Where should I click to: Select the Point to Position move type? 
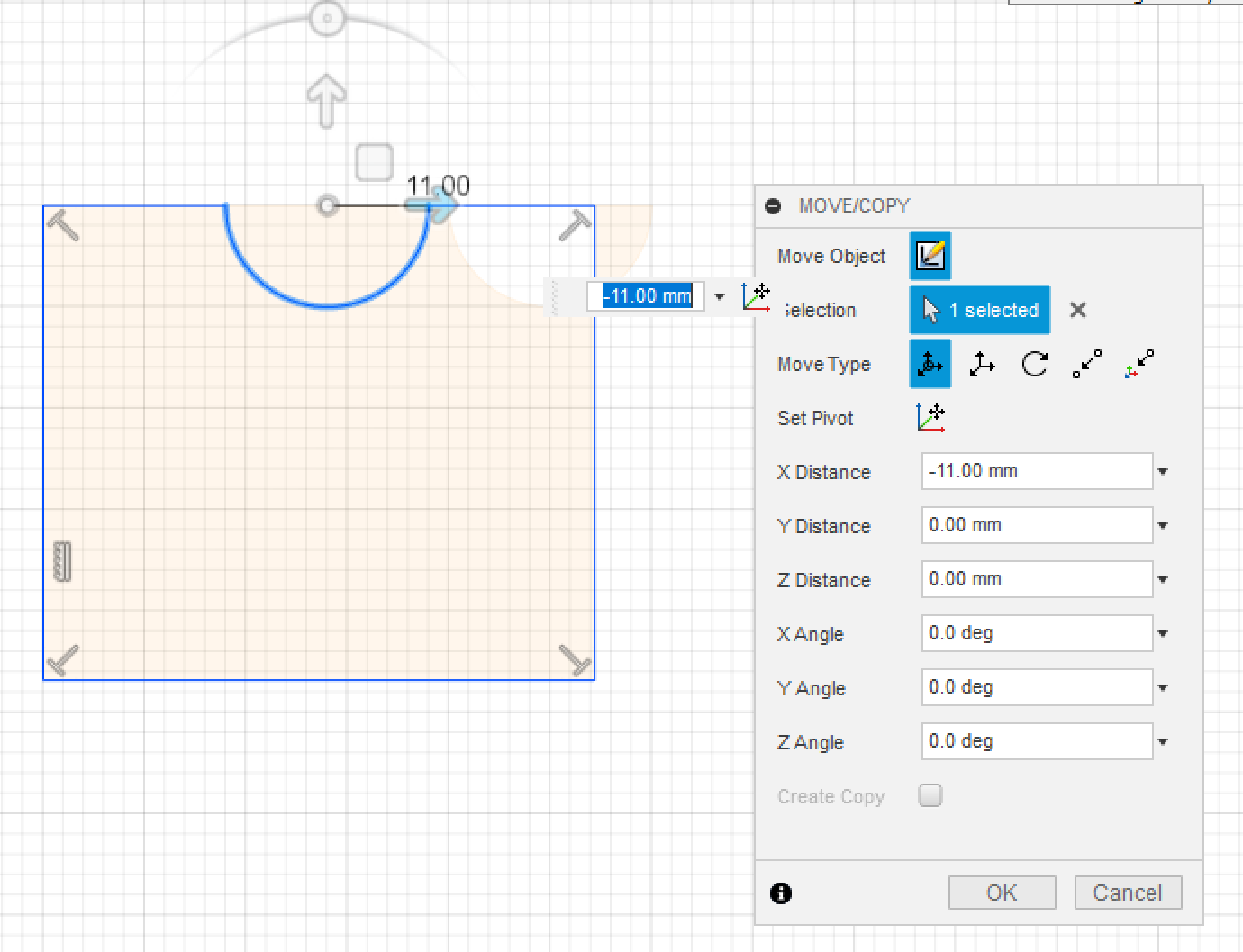(1139, 364)
